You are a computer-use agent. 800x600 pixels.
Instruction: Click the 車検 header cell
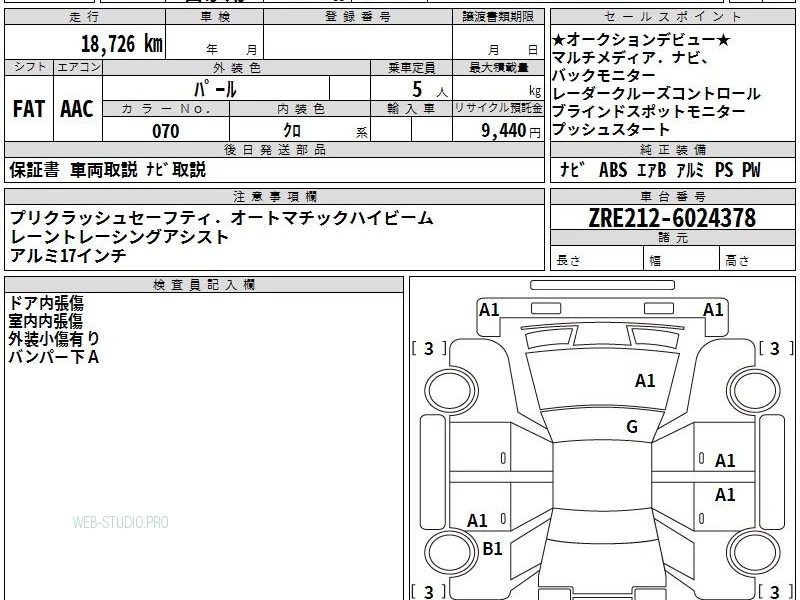(215, 17)
